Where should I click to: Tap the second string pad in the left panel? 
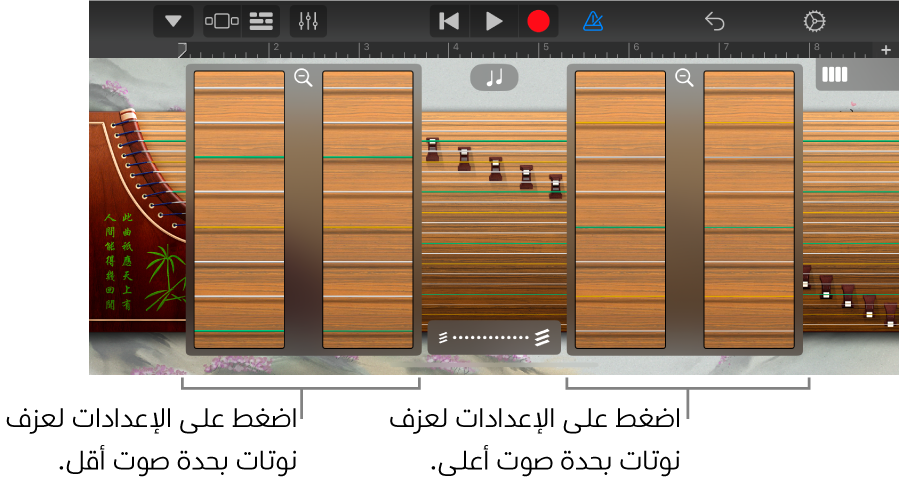[x=368, y=209]
